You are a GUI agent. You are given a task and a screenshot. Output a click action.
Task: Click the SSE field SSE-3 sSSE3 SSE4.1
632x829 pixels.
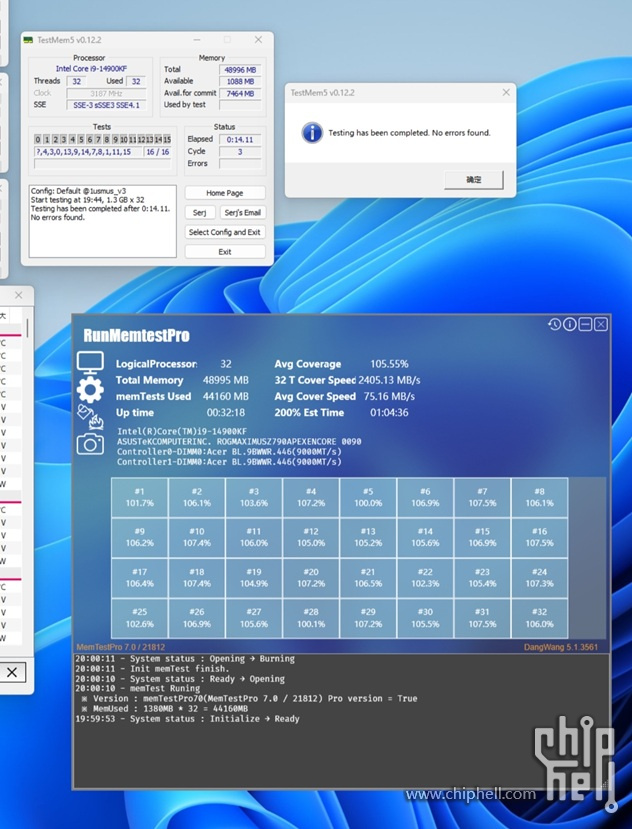pos(106,105)
